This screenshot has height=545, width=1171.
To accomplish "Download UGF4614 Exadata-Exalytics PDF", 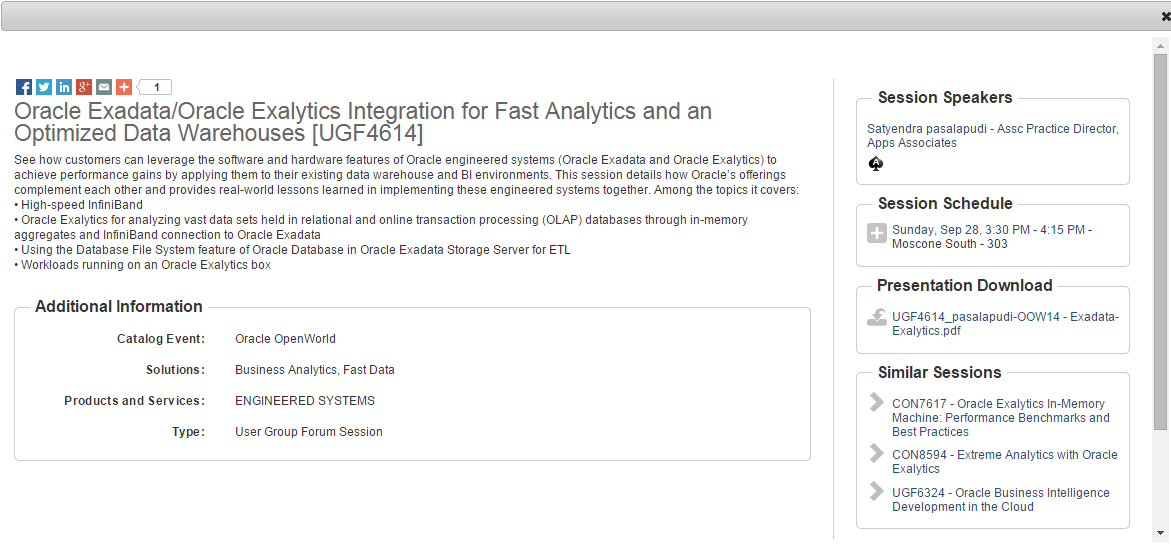I will 1005,323.
